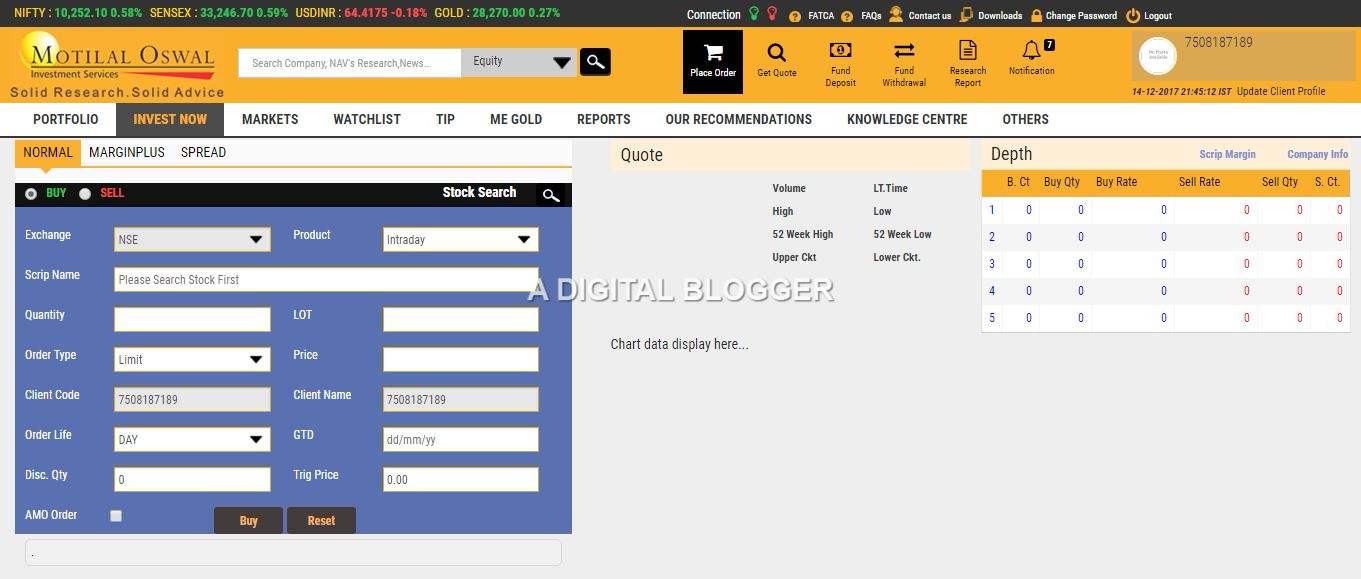Open the Scrip Margin link
Viewport: 1361px width, 579px height.
coord(1227,155)
